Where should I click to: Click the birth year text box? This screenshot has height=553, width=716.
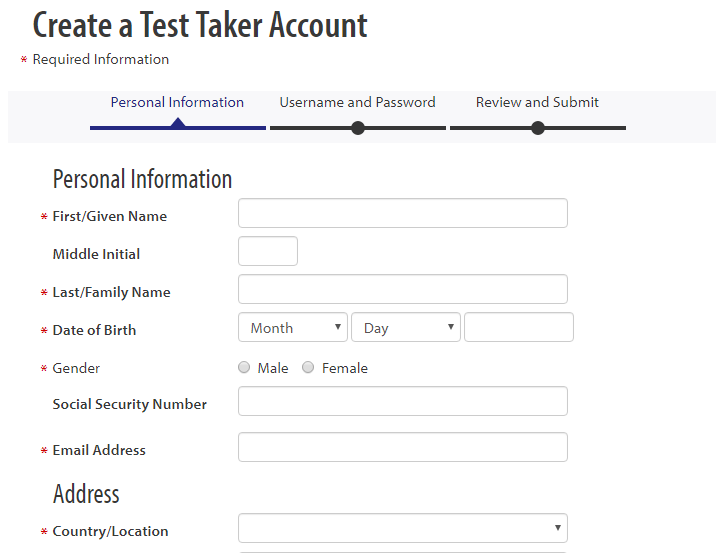[519, 327]
